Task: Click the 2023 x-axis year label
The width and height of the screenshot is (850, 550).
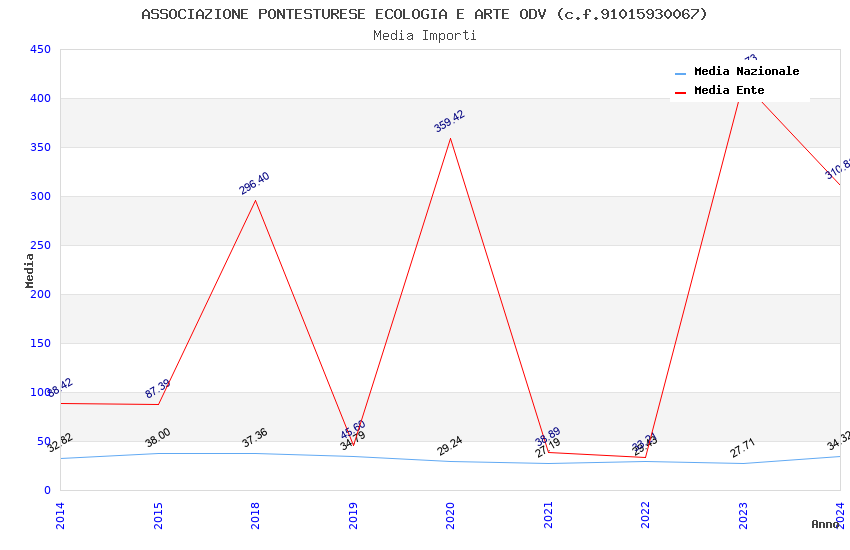Action: (743, 515)
